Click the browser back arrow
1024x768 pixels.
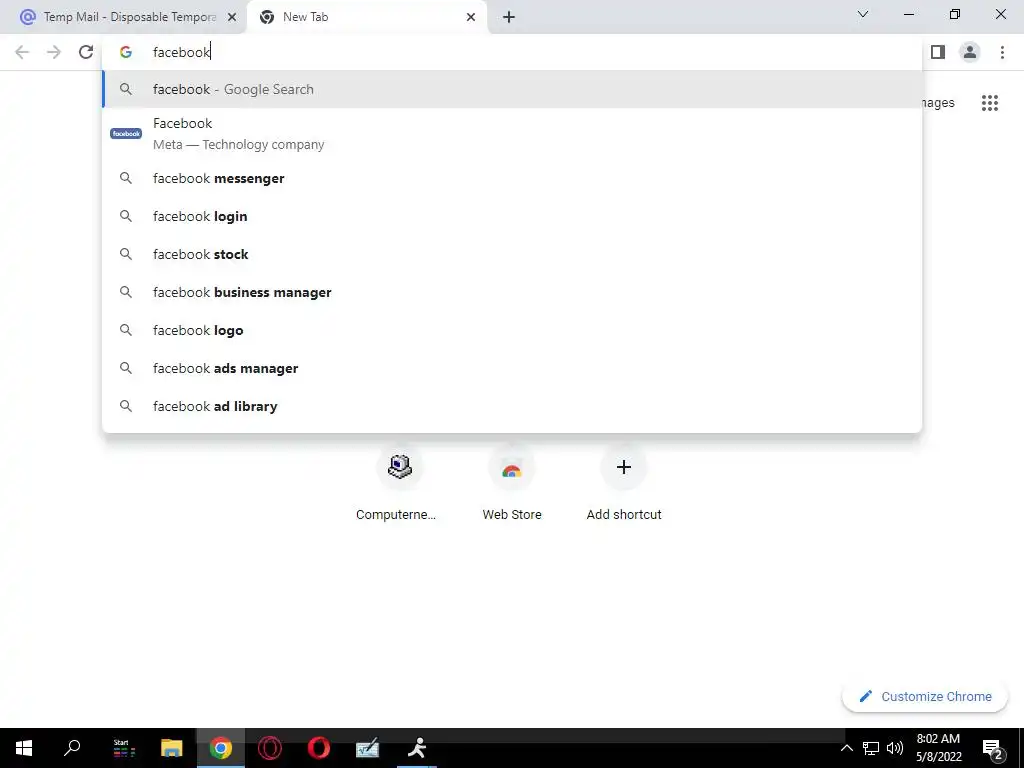coord(22,52)
